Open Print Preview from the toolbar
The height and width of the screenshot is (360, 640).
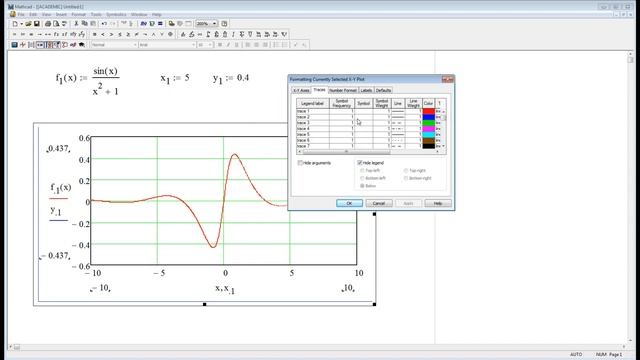coord(56,24)
